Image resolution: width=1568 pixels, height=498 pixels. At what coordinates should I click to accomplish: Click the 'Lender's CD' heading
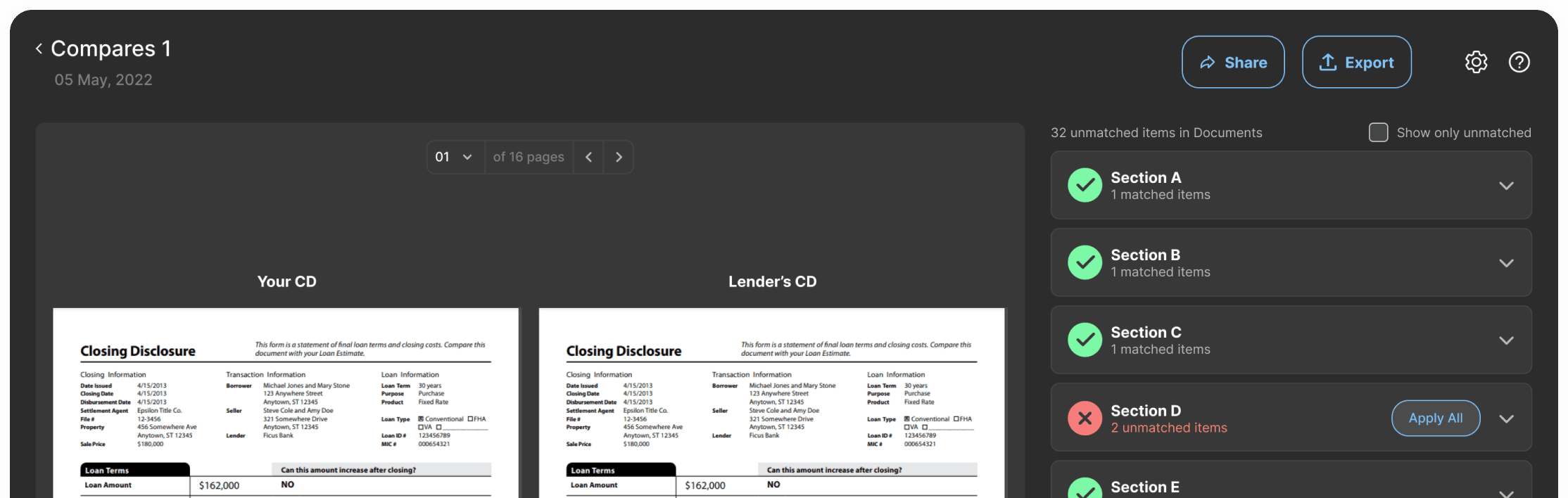(x=773, y=281)
